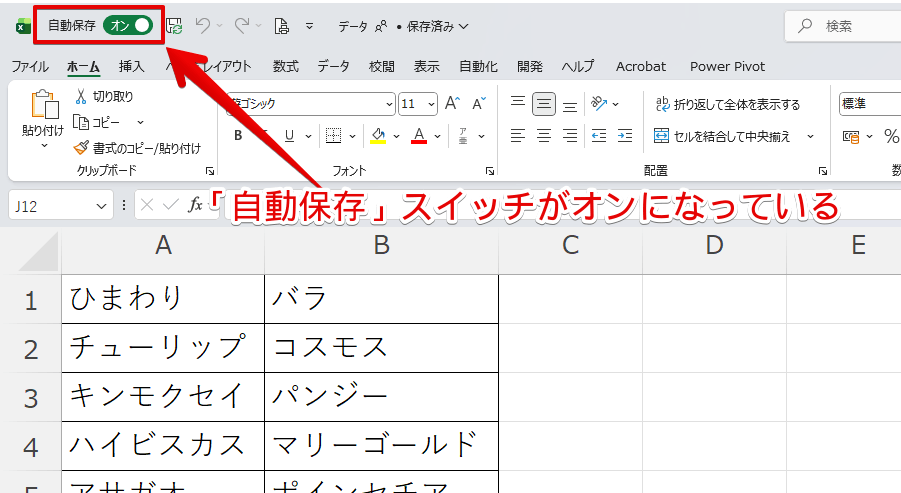This screenshot has width=901, height=493.
Task: Align text to top
Action: 518,103
